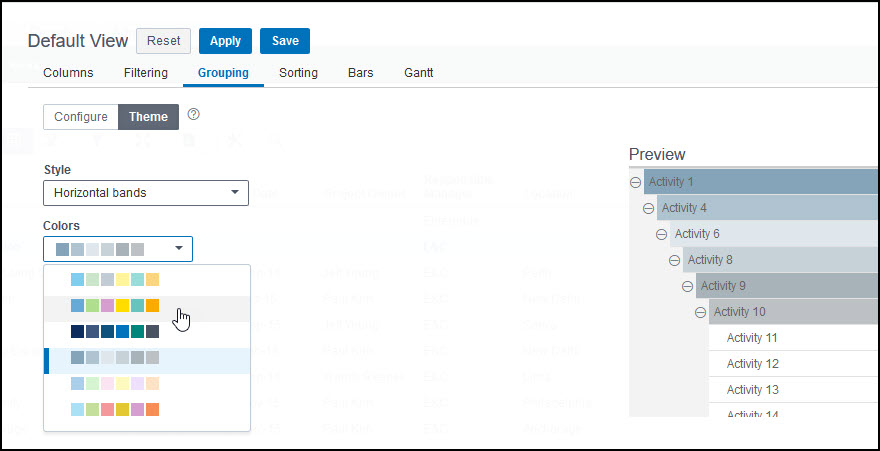
Task: Collapse Activity 10 group
Action: pos(700,312)
